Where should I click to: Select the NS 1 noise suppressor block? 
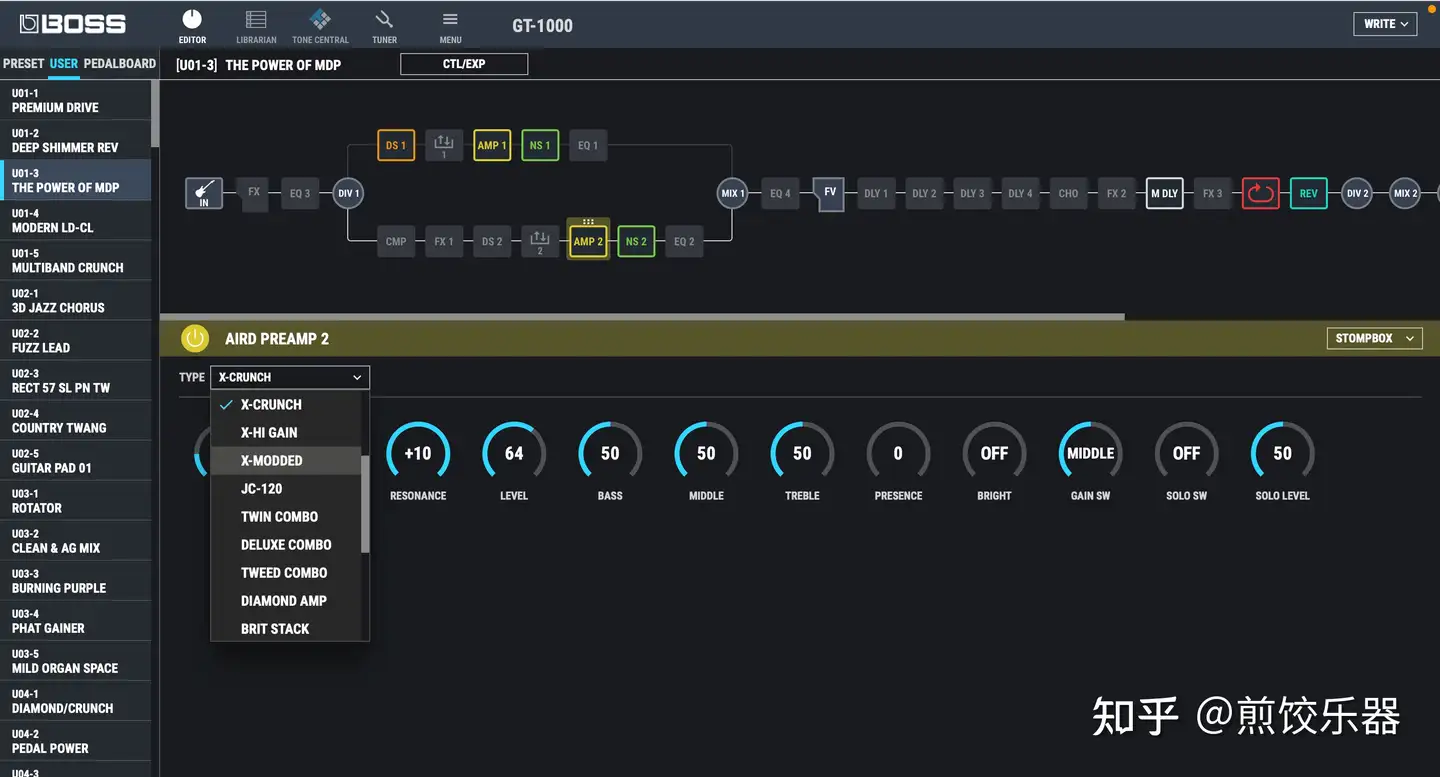tap(540, 145)
